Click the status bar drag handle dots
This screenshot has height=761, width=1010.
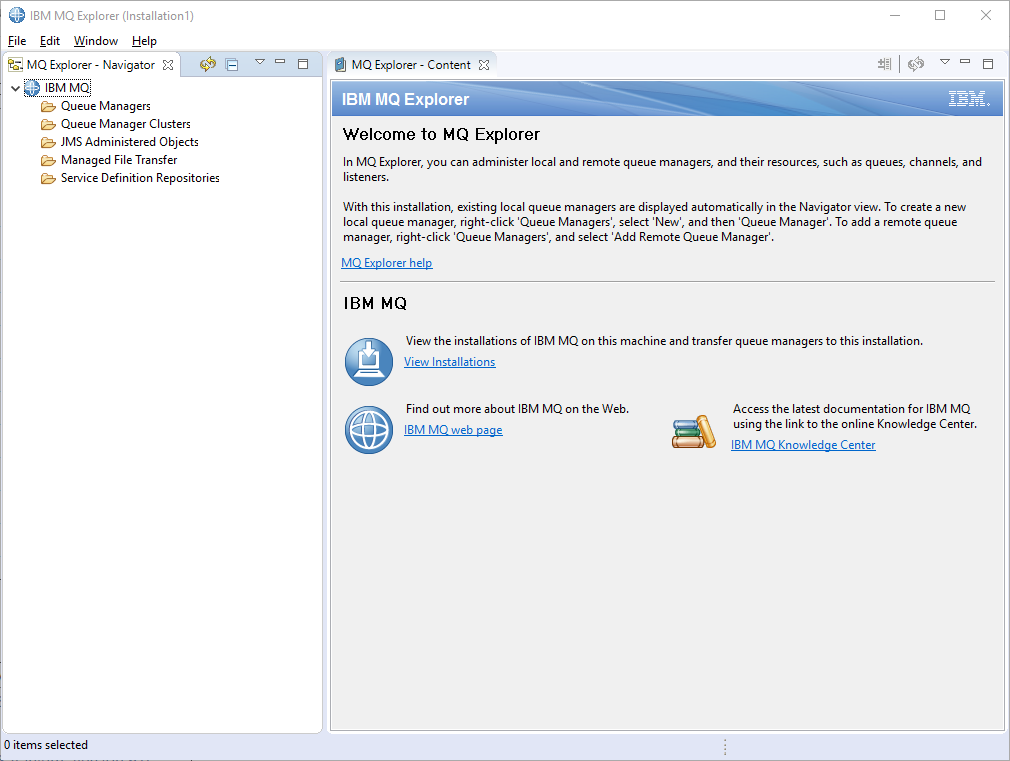725,747
